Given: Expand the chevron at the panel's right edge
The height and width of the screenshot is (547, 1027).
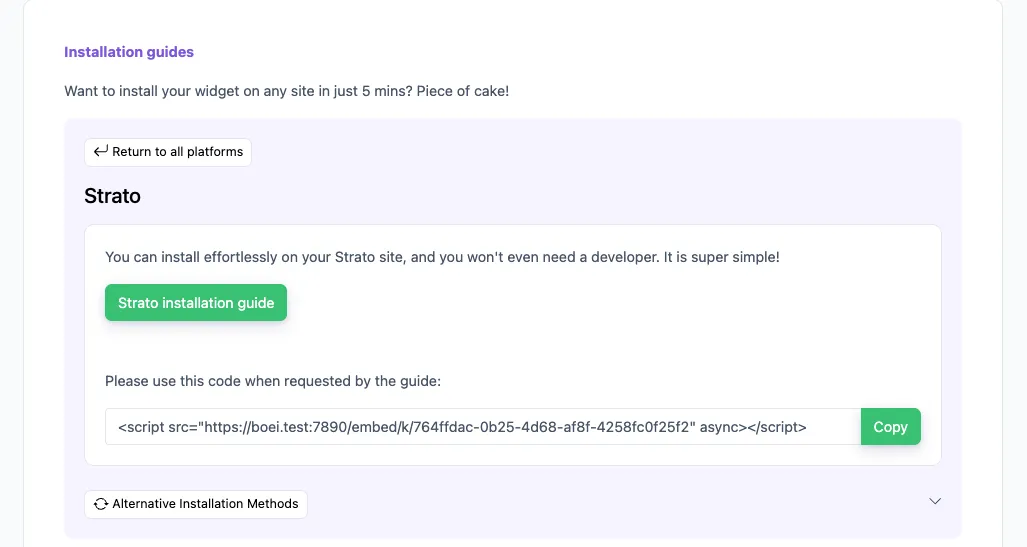Looking at the screenshot, I should [x=935, y=501].
